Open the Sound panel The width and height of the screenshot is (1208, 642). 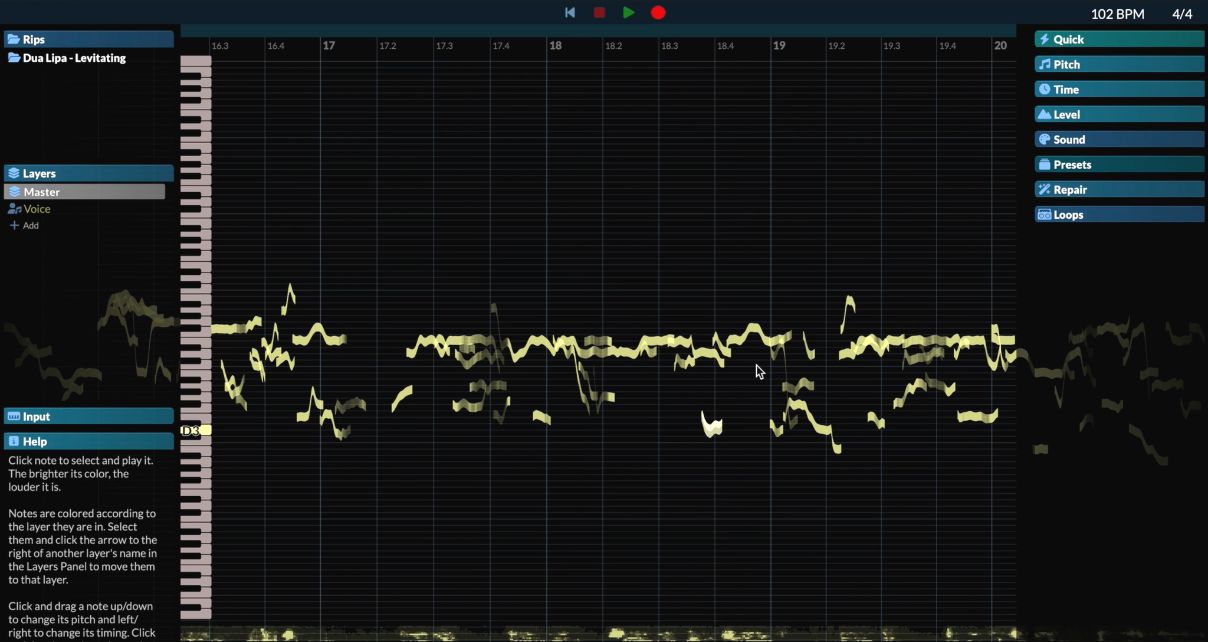click(1118, 139)
